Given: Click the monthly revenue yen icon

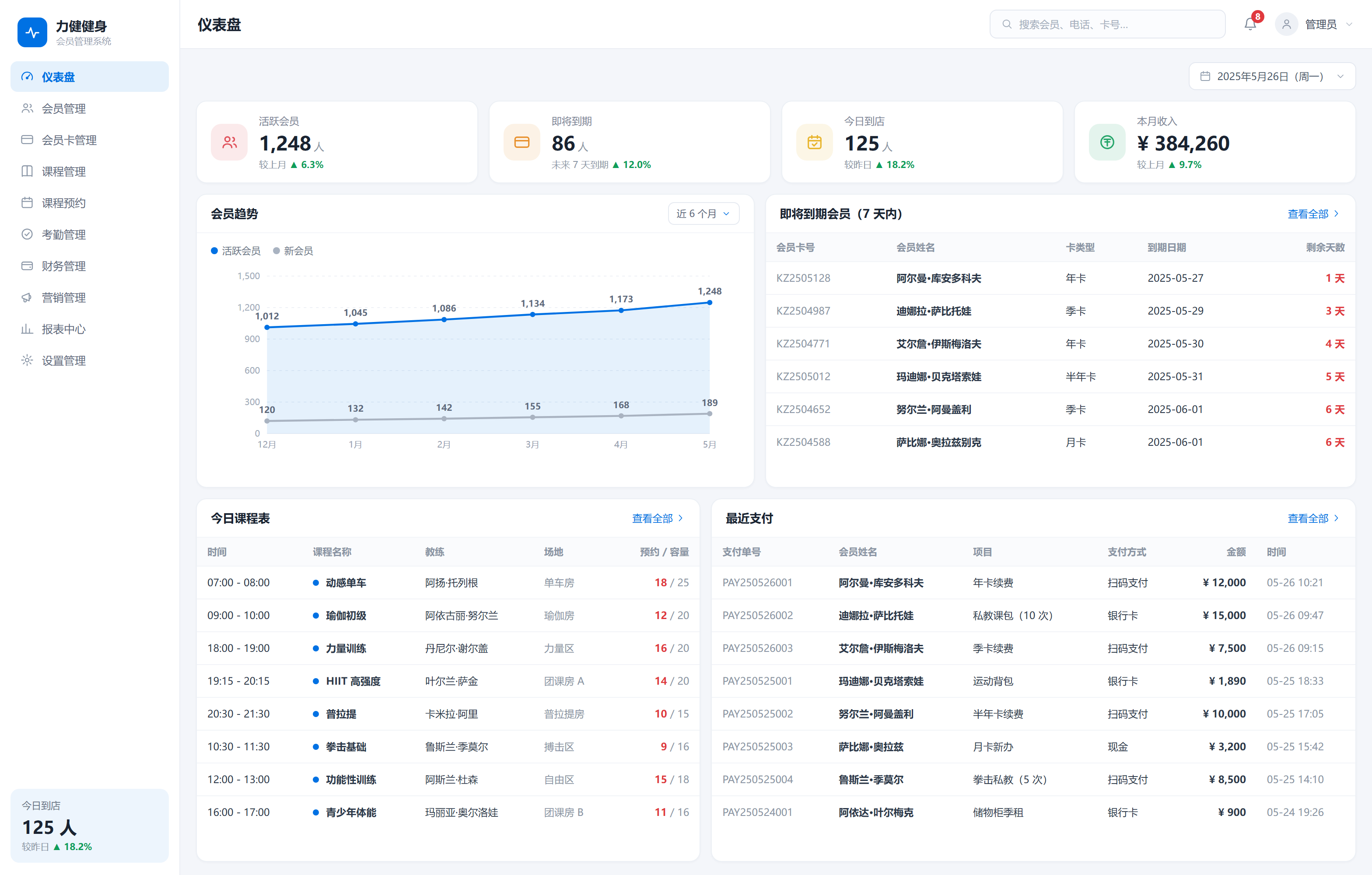Looking at the screenshot, I should point(1106,142).
